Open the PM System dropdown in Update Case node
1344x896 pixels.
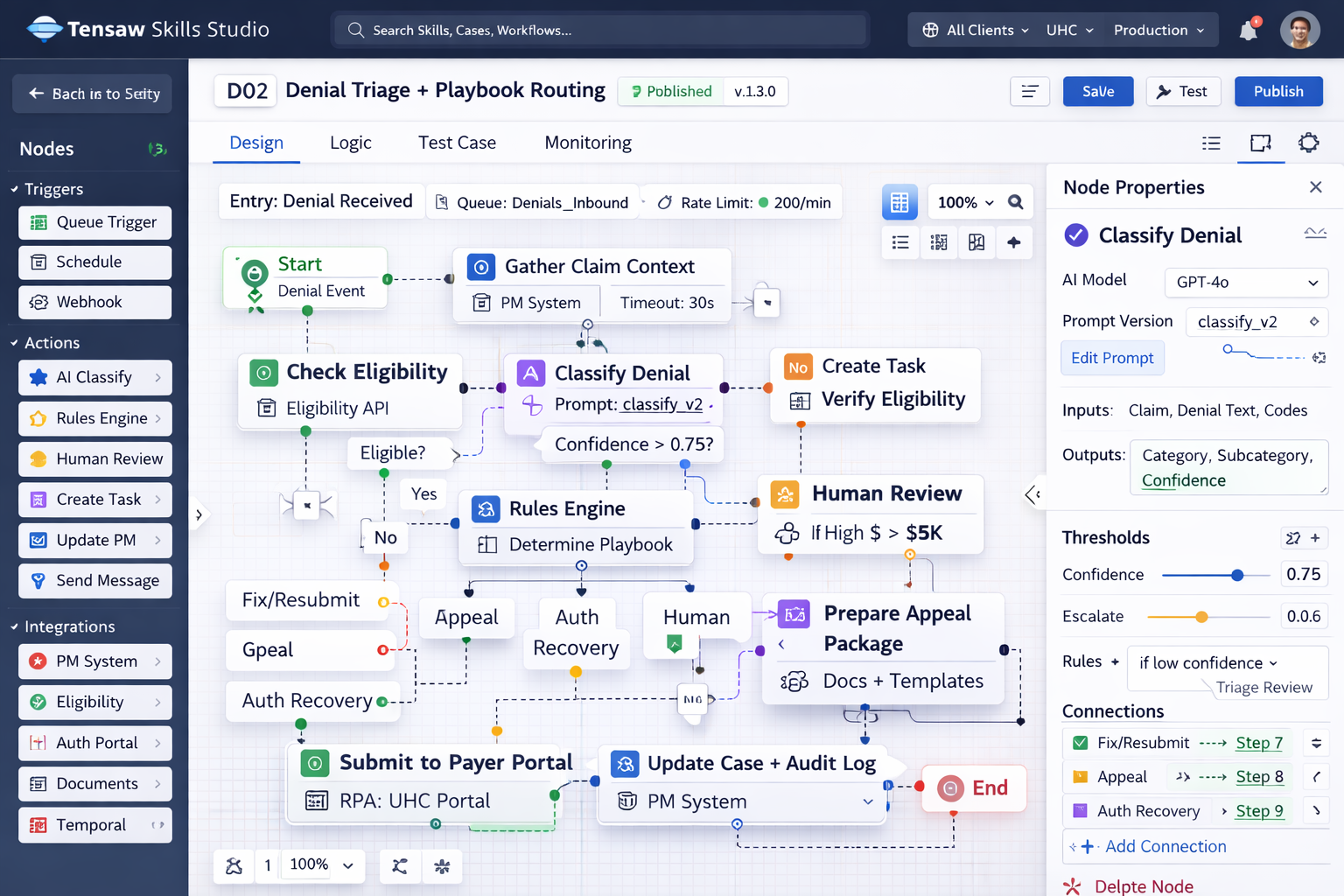coord(867,801)
